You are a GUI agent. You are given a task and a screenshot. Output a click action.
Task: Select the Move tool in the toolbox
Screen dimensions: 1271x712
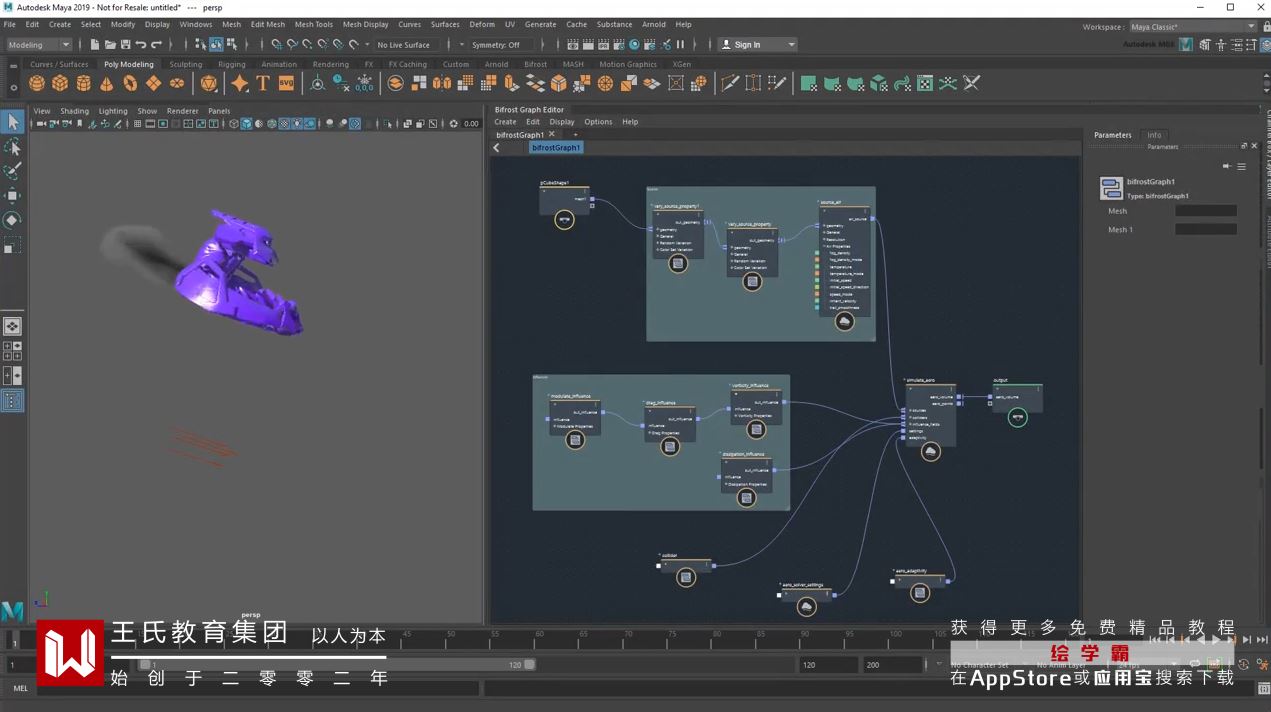click(x=12, y=195)
